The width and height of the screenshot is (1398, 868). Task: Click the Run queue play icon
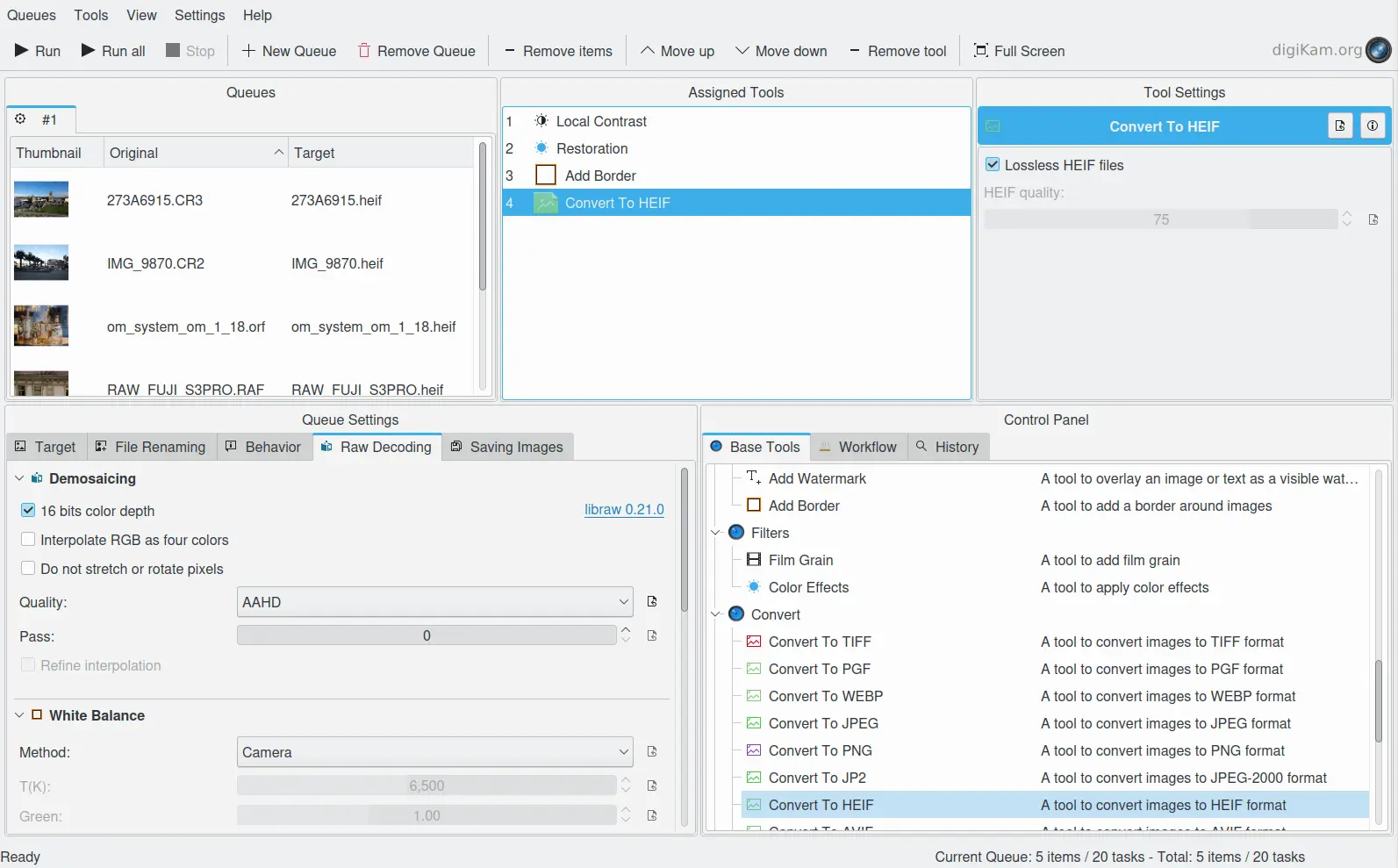22,51
